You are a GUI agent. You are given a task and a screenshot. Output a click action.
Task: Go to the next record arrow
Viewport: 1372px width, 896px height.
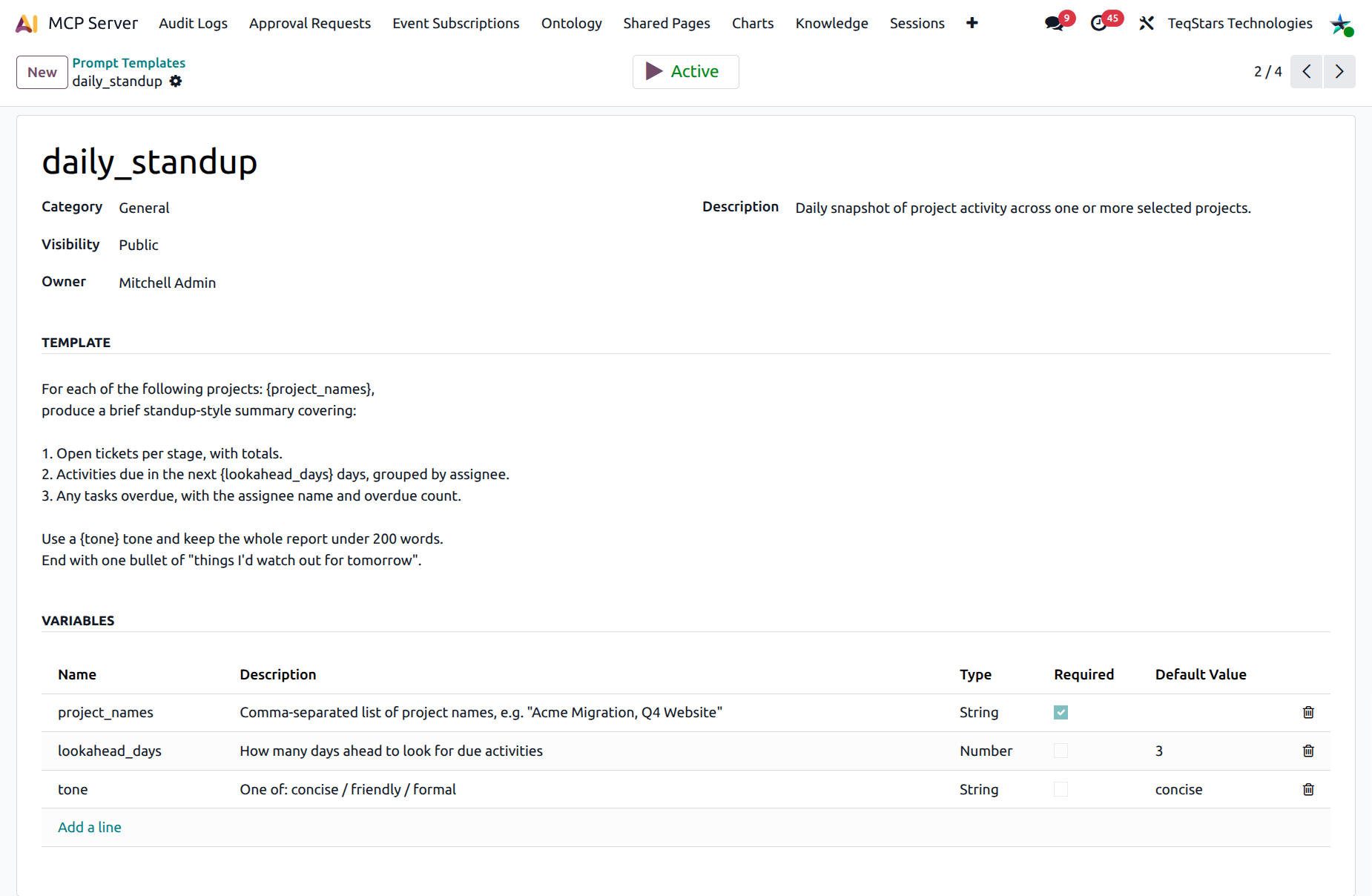[1339, 71]
